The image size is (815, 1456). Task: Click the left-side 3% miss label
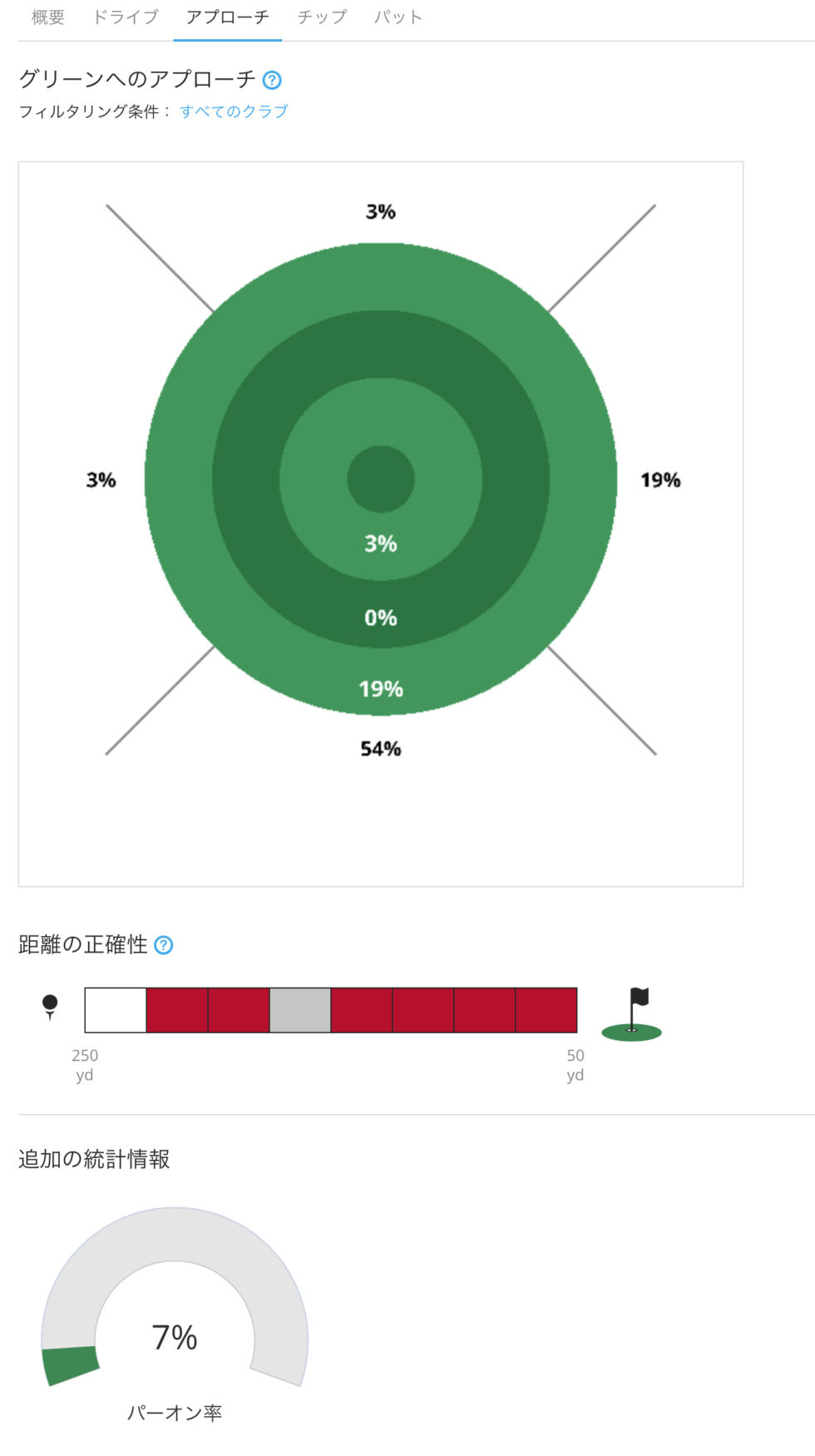[x=101, y=480]
